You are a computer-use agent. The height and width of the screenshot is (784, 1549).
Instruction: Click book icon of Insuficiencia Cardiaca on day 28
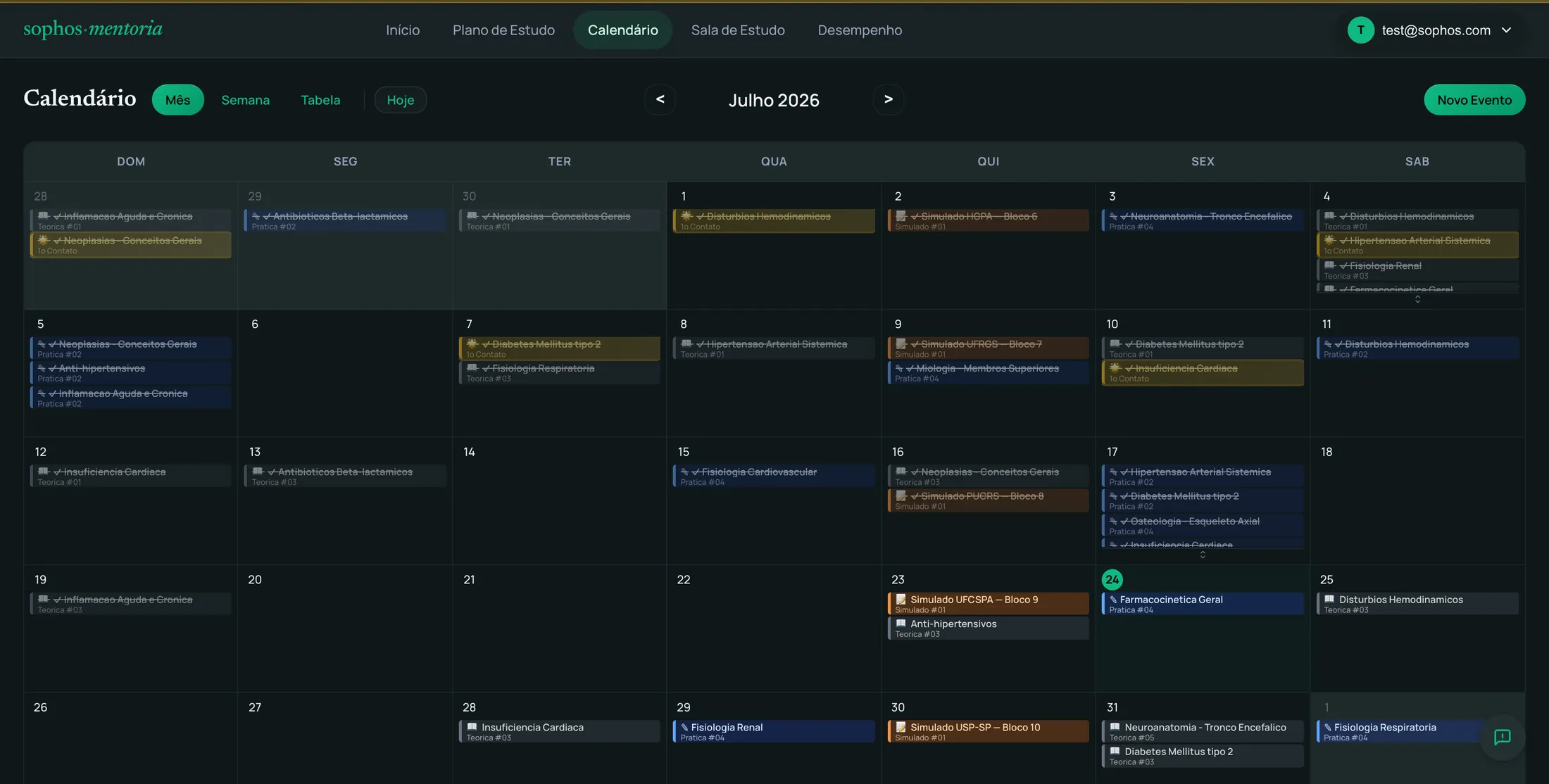[472, 726]
